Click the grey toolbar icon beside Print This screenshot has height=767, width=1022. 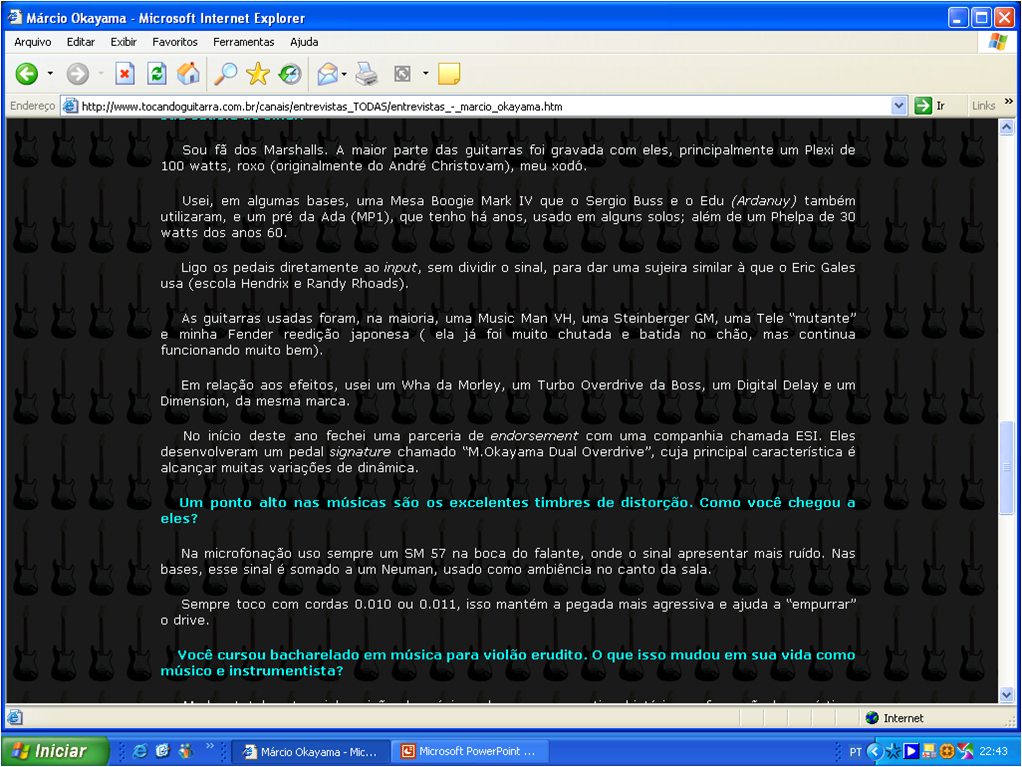point(402,74)
